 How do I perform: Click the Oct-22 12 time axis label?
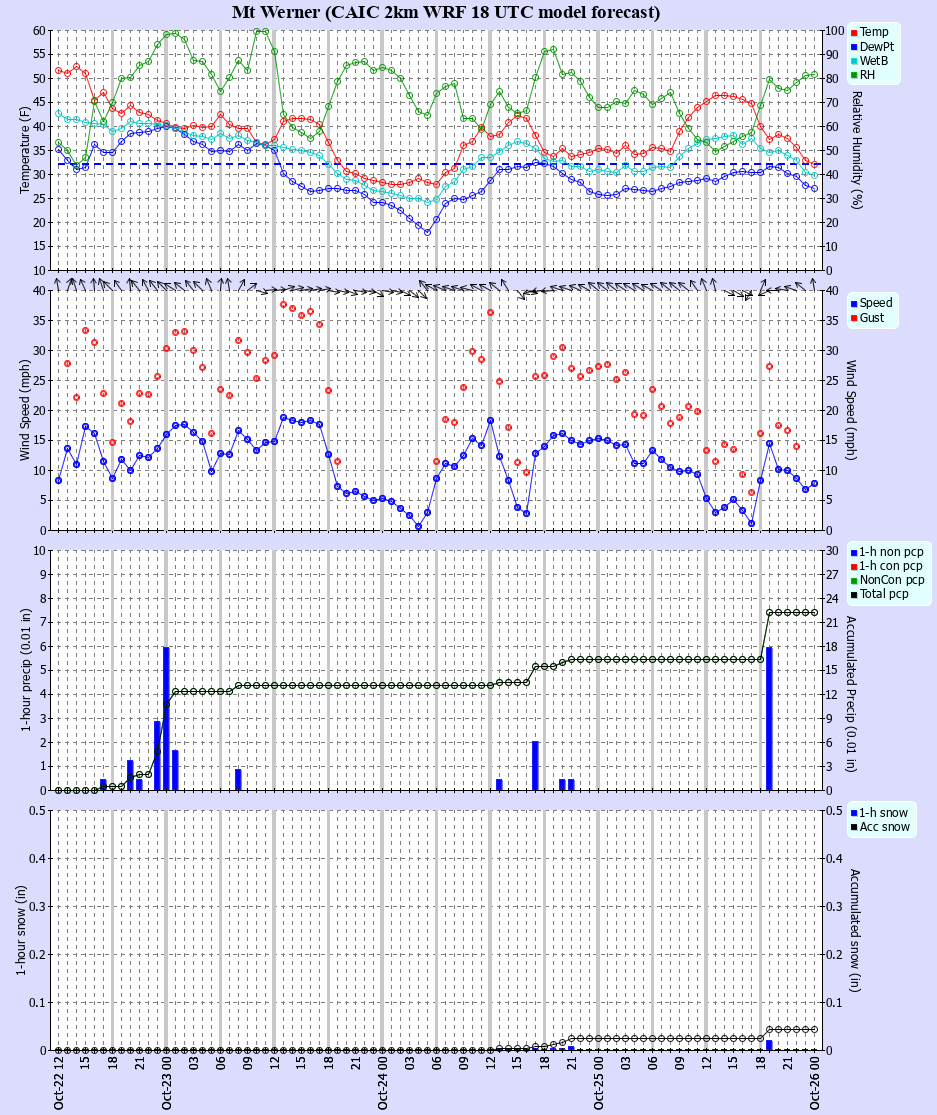[x=59, y=1081]
